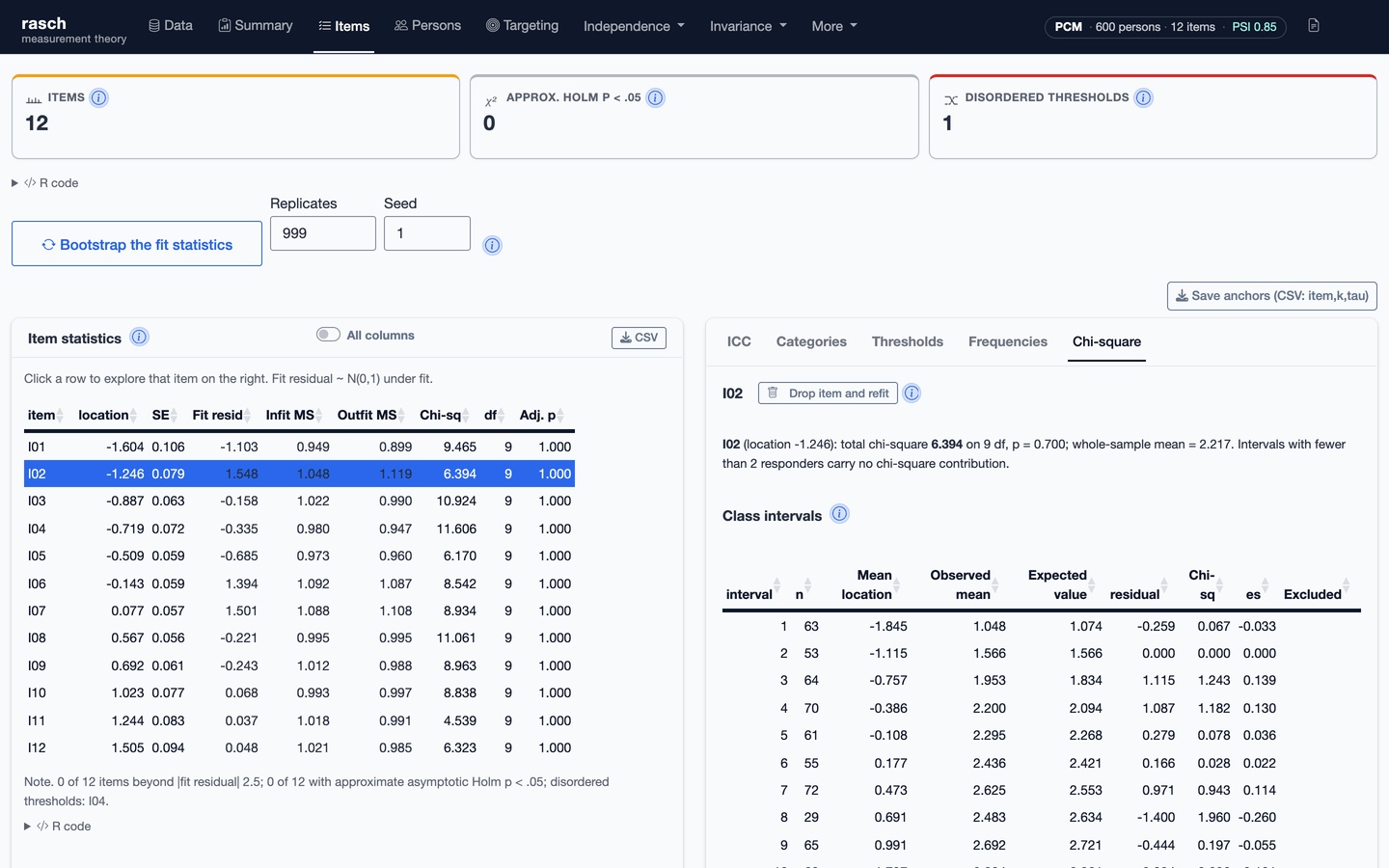Switch to the Categories tab
The image size is (1389, 868).
point(811,341)
